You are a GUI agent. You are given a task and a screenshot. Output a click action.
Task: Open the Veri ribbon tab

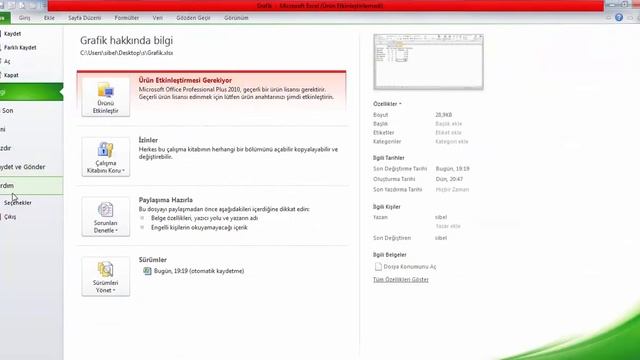158,18
